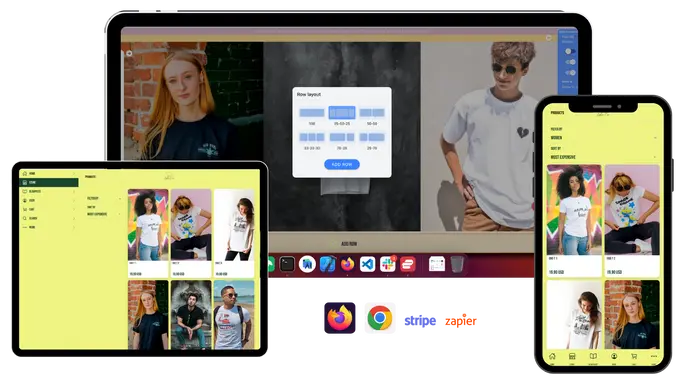Tap the Store icon in the phone bottom bar
This screenshot has height=384, width=684.
(572, 357)
